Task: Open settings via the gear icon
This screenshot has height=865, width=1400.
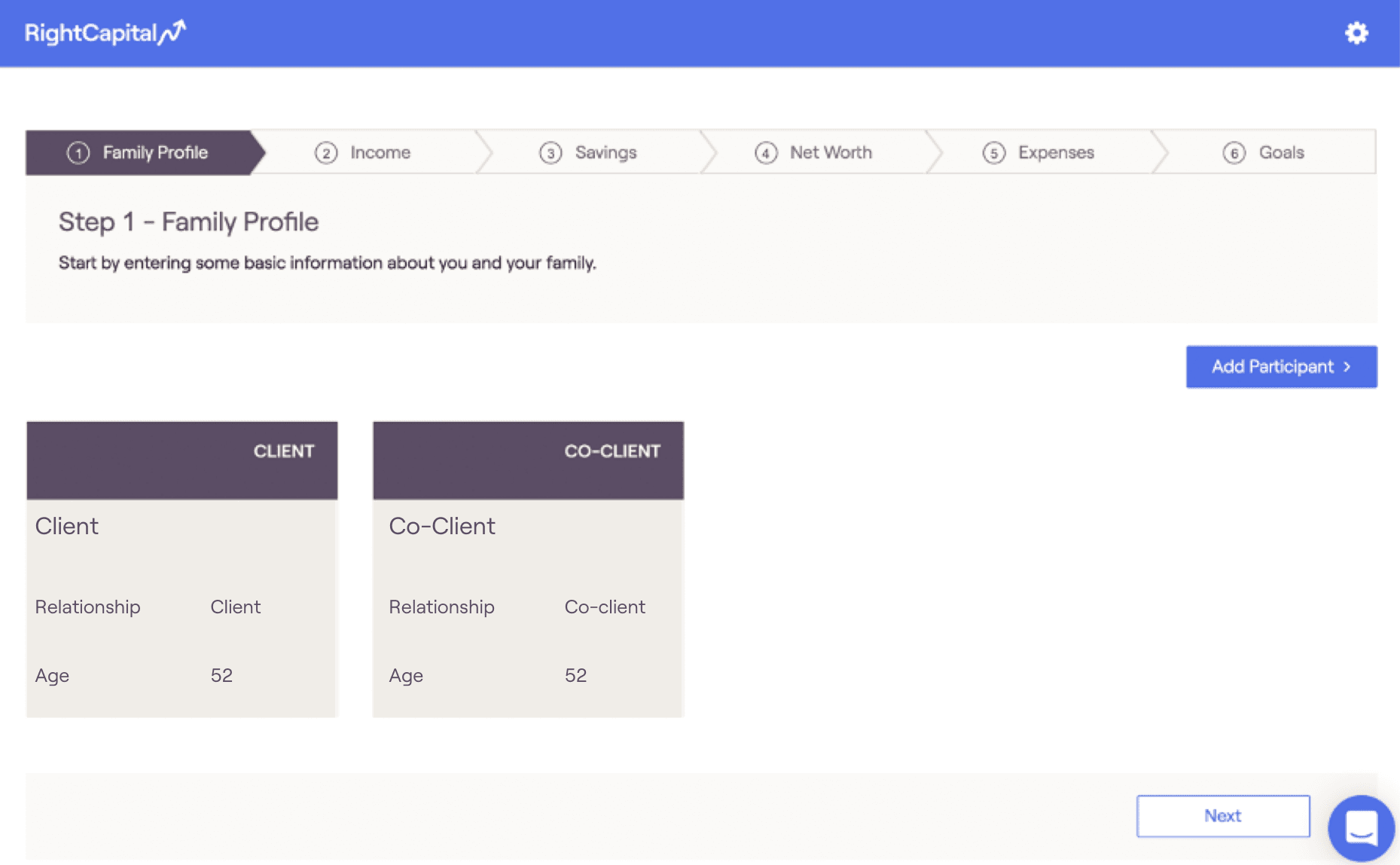Action: [1356, 33]
